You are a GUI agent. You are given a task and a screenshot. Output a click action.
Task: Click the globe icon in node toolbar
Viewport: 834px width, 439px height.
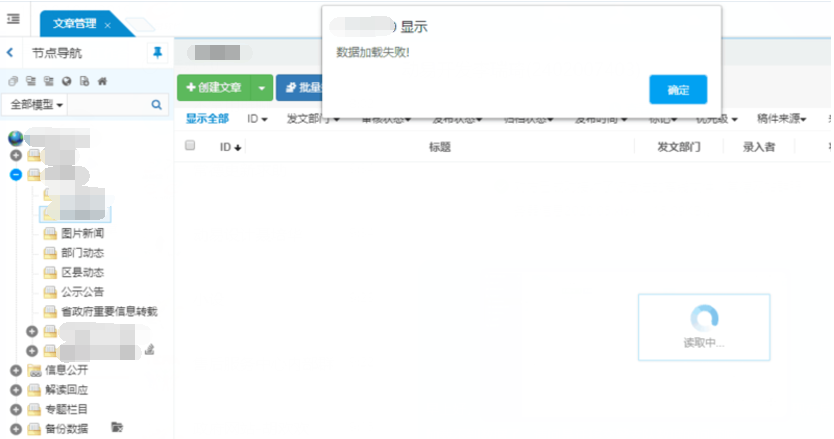pyautogui.click(x=66, y=80)
